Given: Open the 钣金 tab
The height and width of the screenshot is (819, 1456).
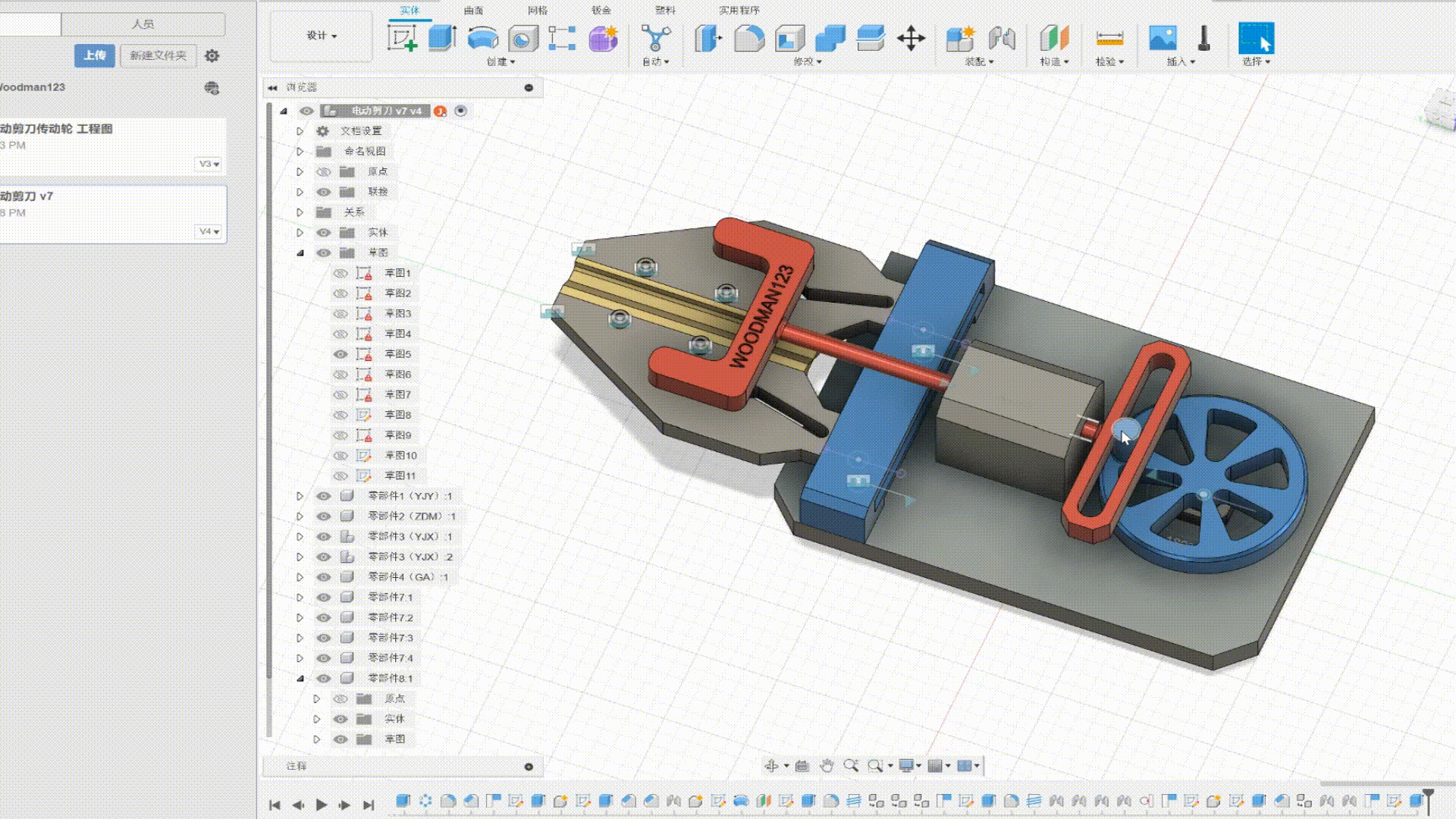Looking at the screenshot, I should [601, 11].
